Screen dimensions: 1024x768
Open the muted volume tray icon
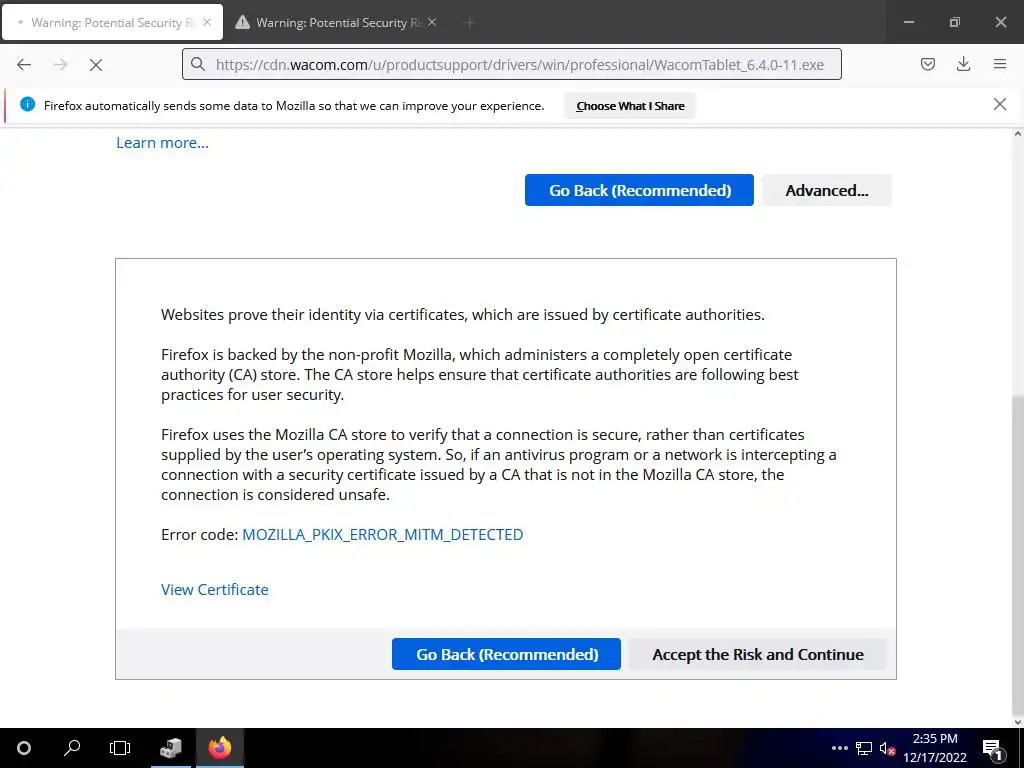click(887, 748)
